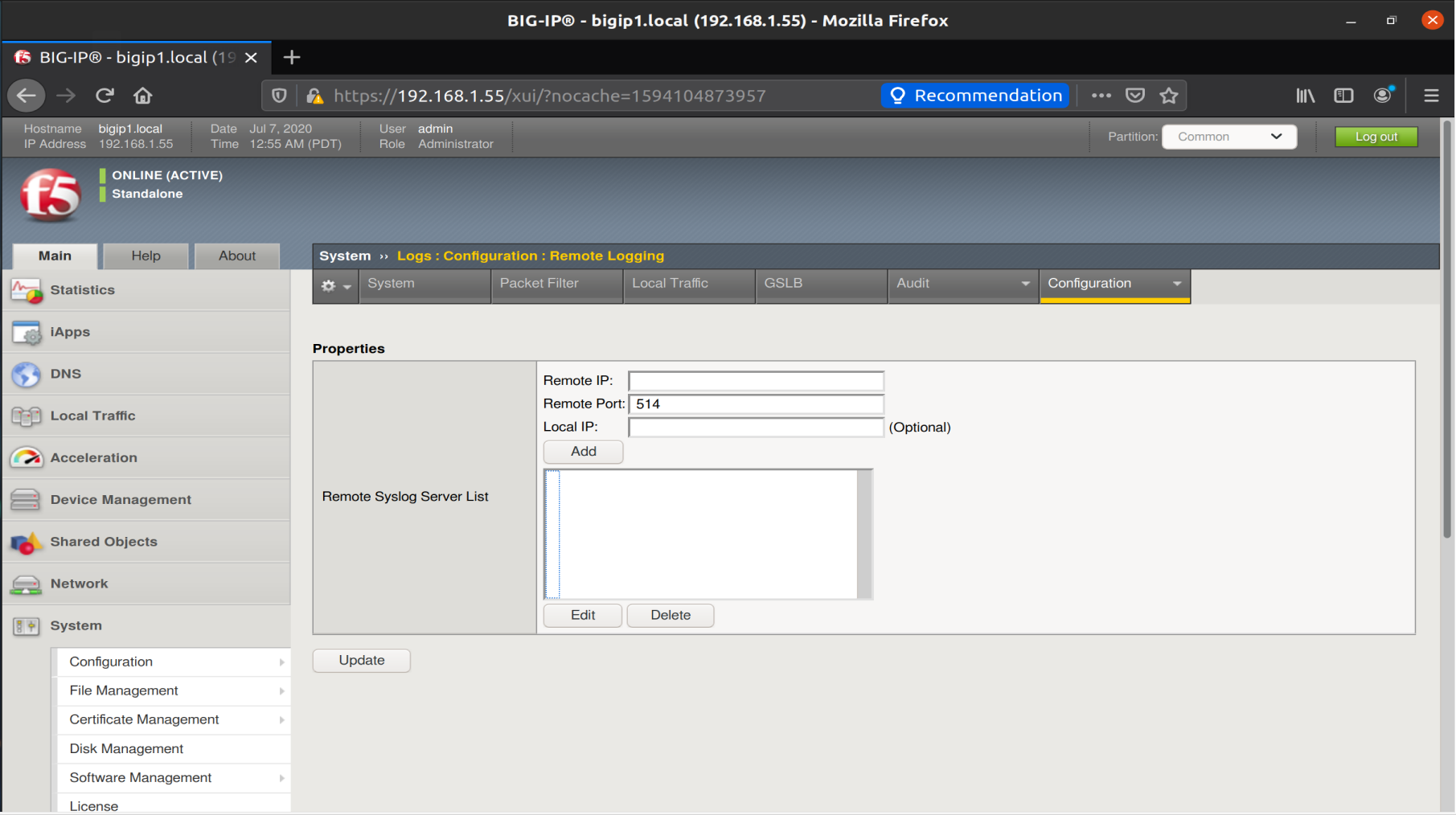Viewport: 1456px width, 815px height.
Task: Open the GSLB logs tab
Action: click(x=821, y=285)
